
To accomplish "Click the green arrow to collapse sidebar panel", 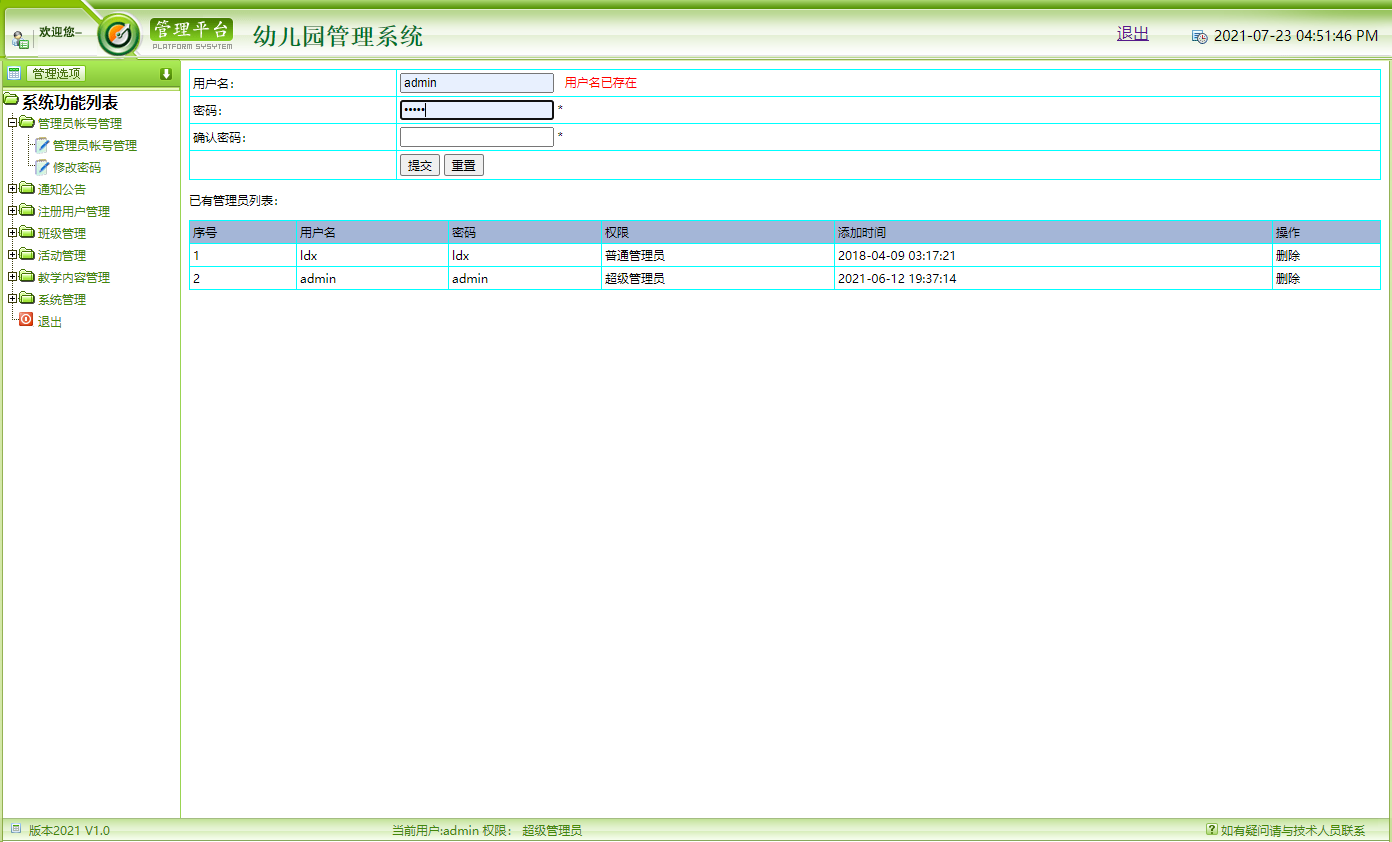I will pos(166,72).
